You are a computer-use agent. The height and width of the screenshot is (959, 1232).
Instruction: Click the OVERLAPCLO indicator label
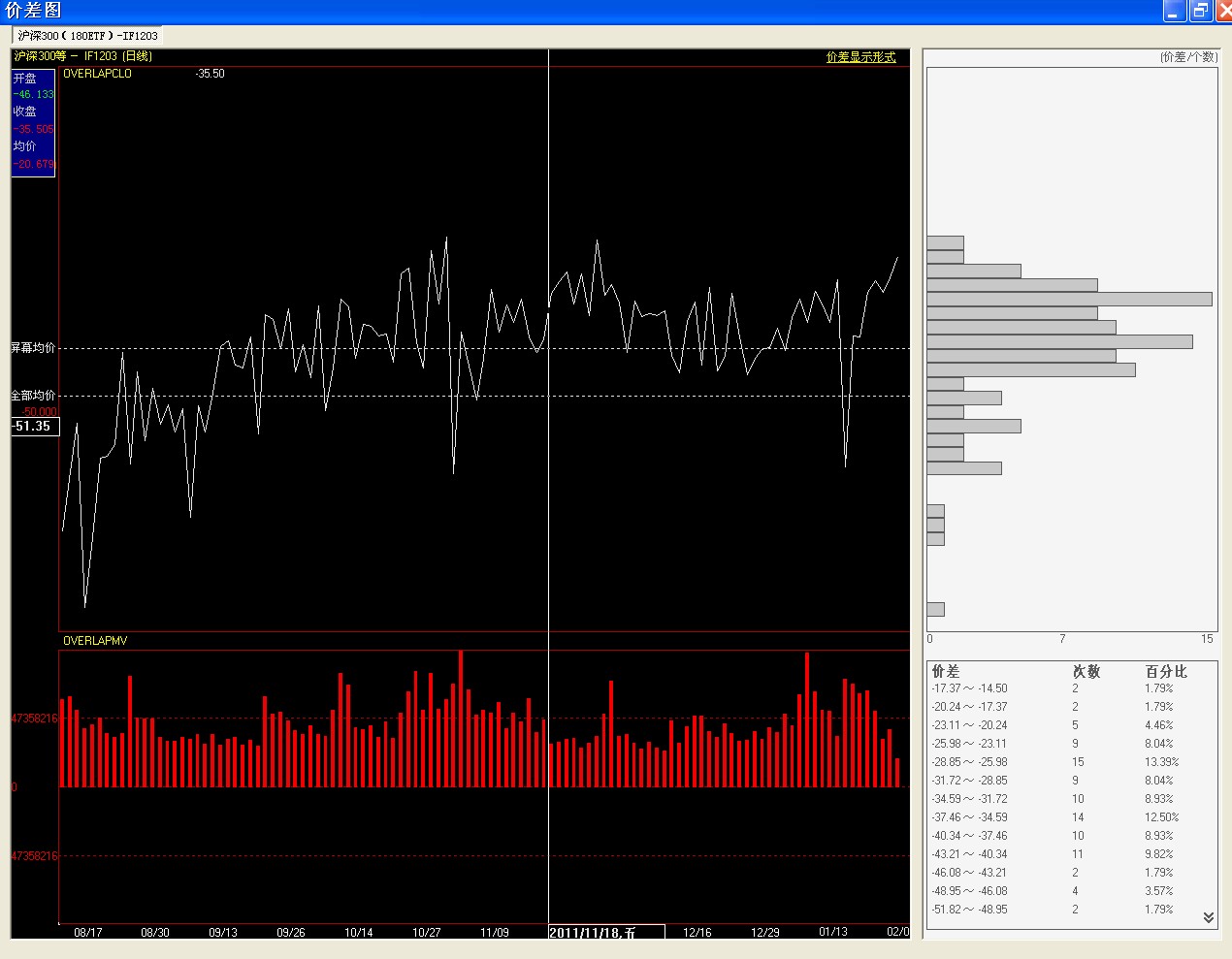(97, 74)
